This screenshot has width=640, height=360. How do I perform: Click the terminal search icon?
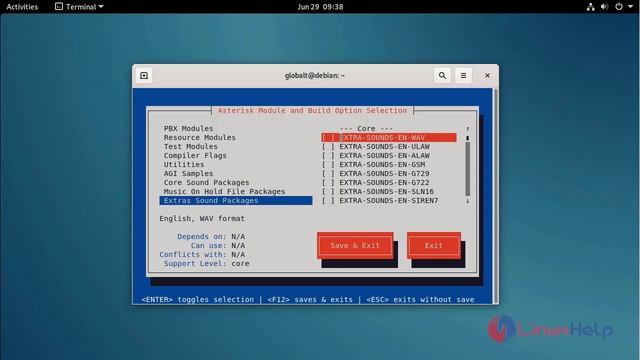442,76
